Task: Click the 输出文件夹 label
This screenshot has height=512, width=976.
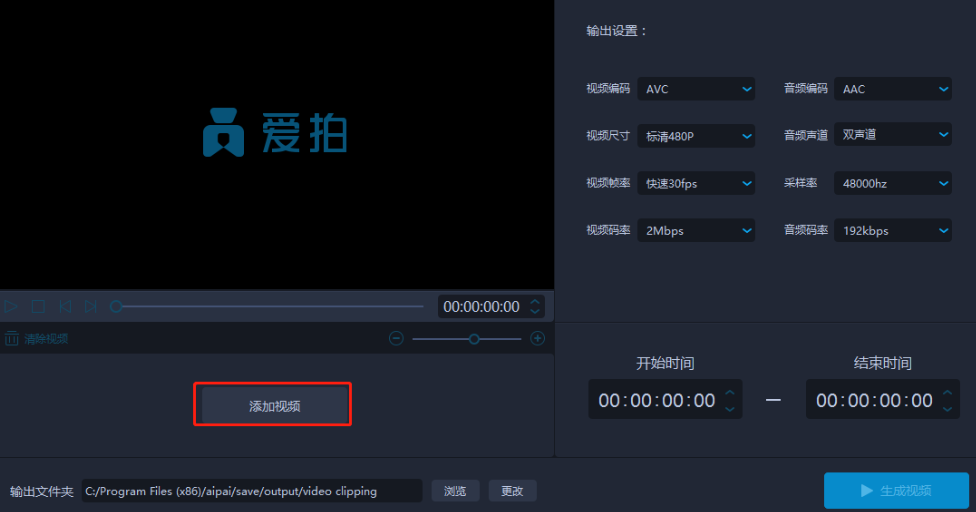Action: pyautogui.click(x=42, y=491)
